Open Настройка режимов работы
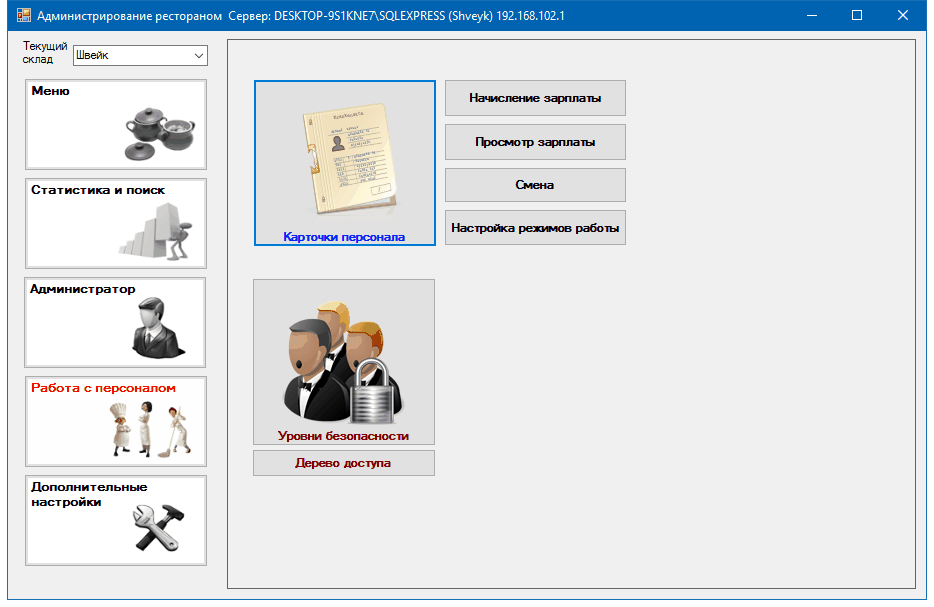934x607 pixels. tap(535, 228)
